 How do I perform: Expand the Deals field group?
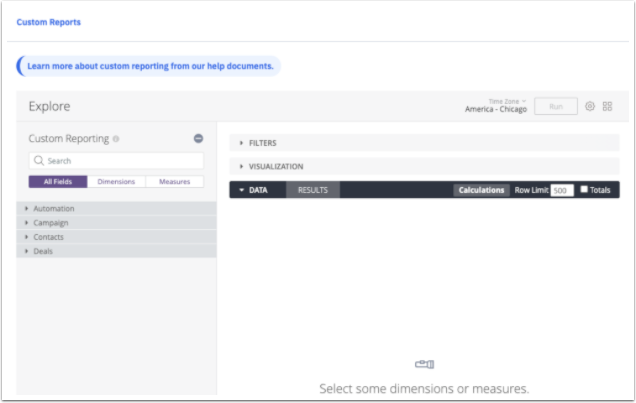pyautogui.click(x=43, y=251)
